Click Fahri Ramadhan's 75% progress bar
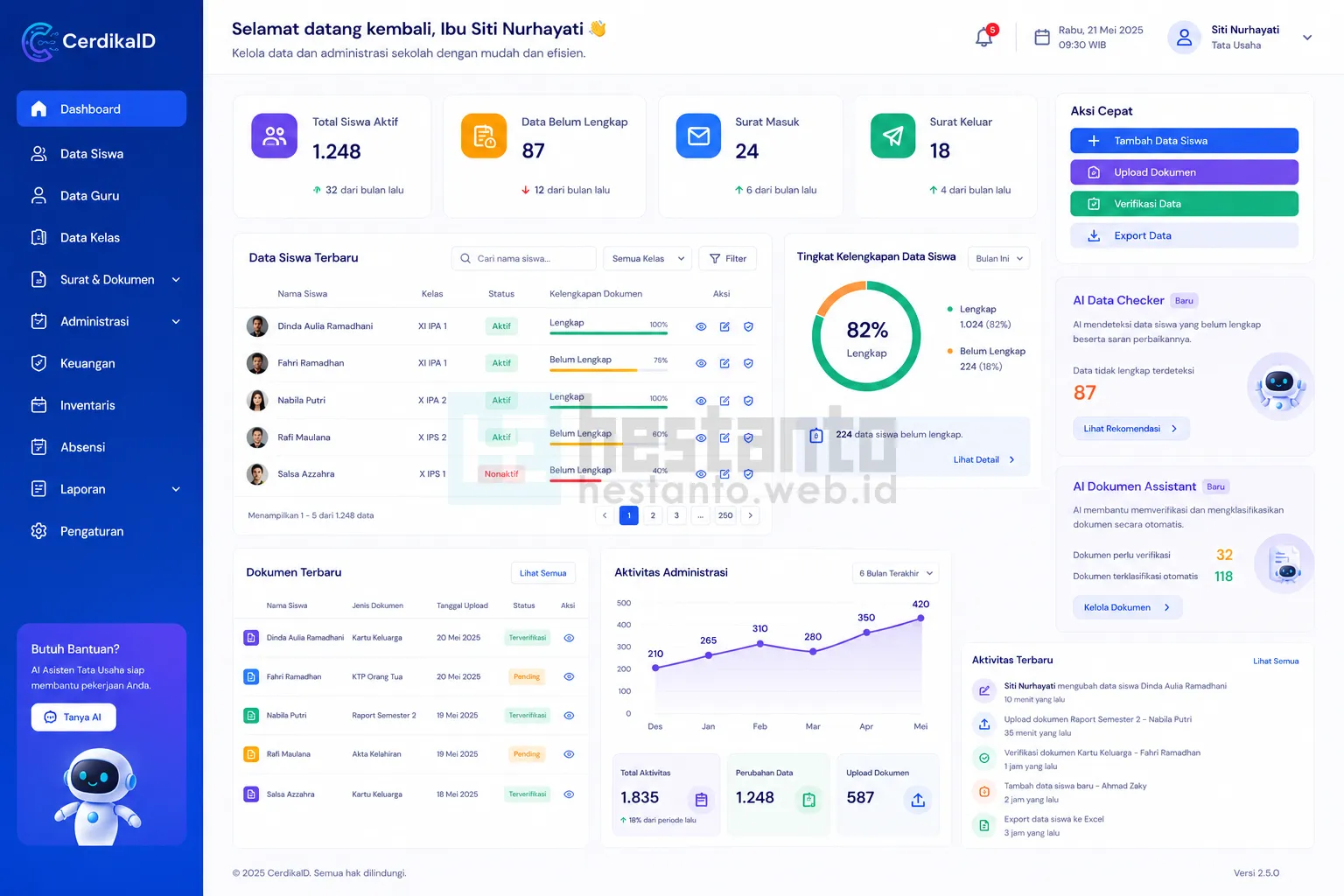The image size is (1344, 896). pos(608,370)
